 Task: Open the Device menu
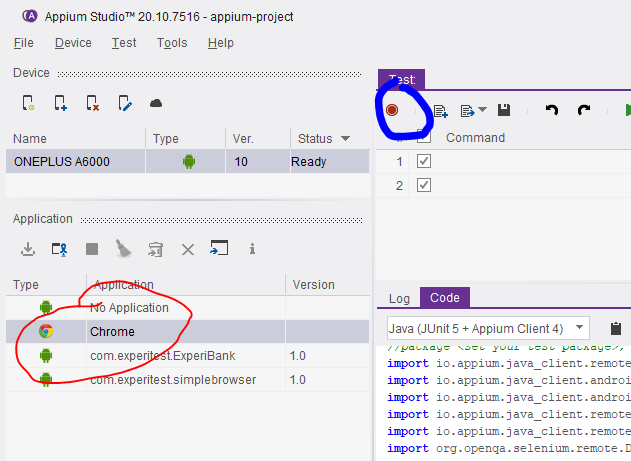73,43
